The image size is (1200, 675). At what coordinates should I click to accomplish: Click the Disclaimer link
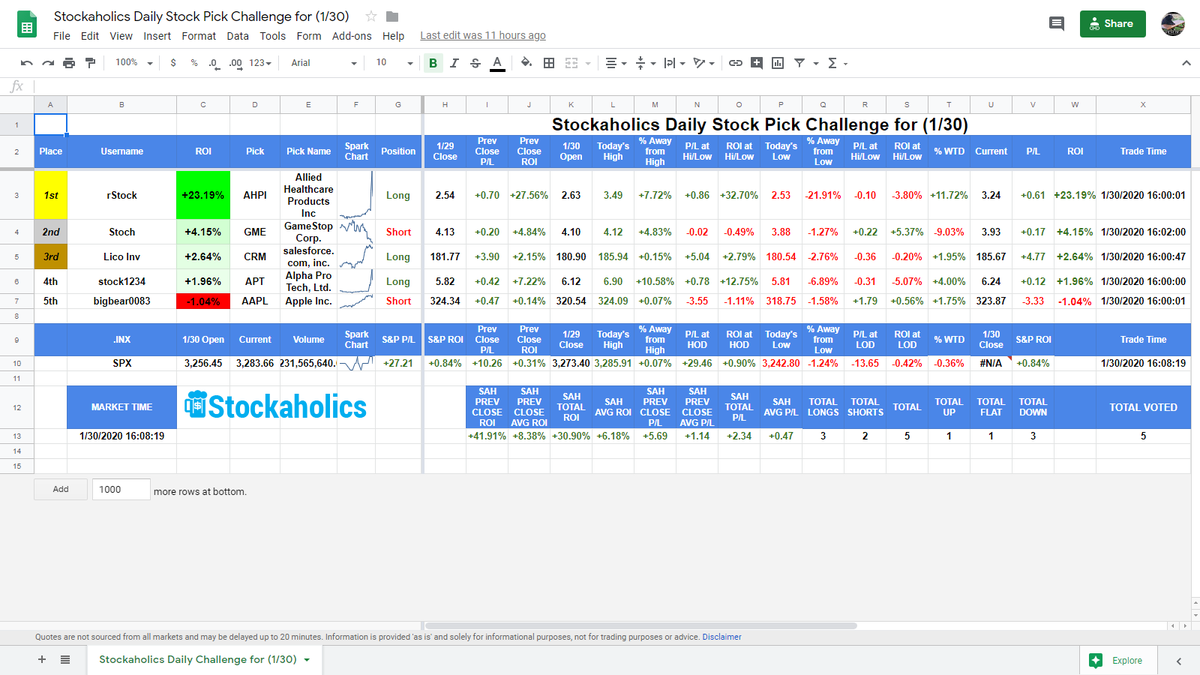point(722,637)
